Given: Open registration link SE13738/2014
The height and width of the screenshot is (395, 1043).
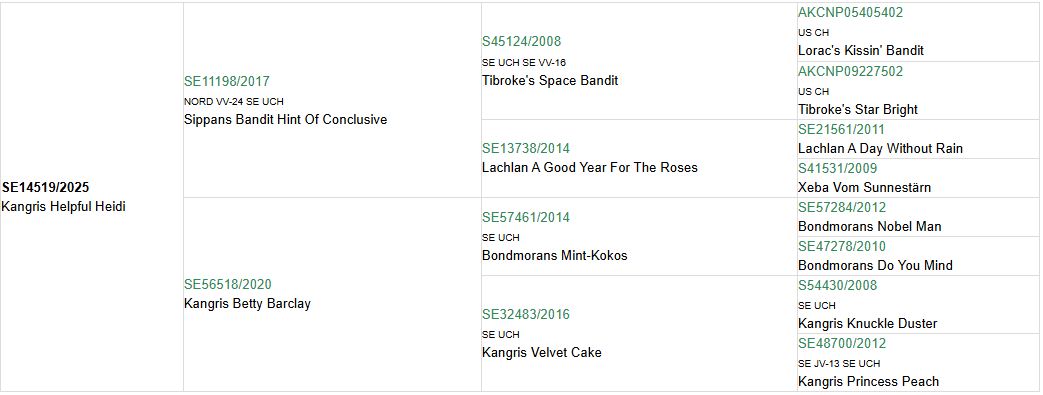Looking at the screenshot, I should tap(526, 148).
